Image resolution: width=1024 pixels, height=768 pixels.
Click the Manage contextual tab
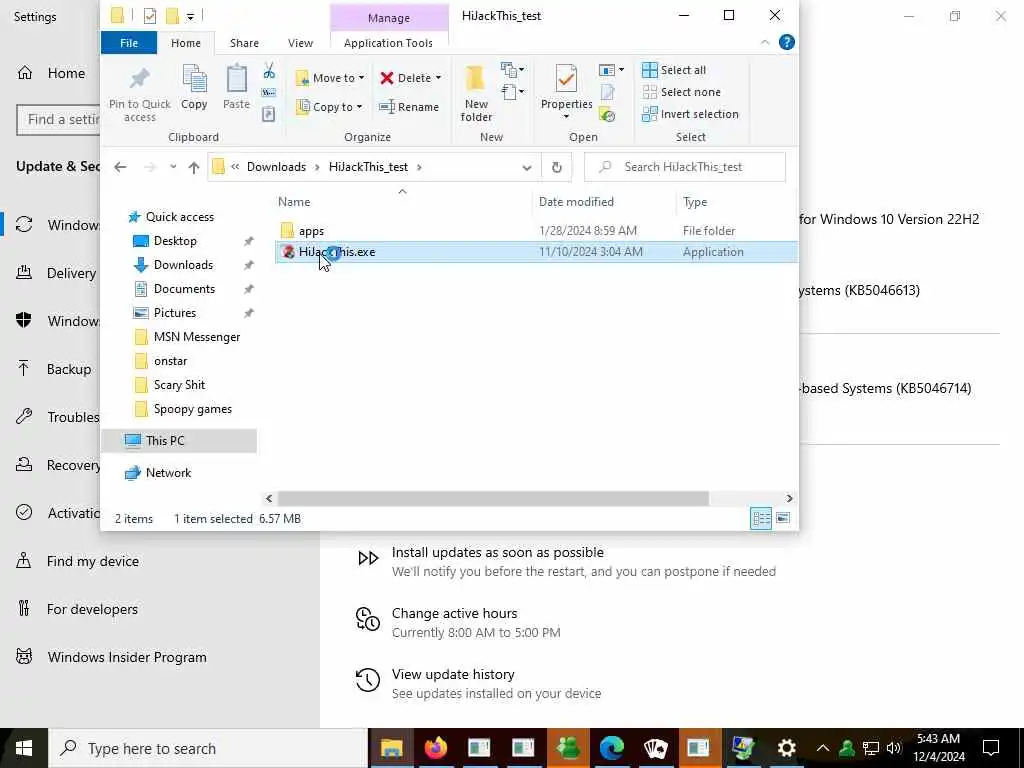(x=389, y=18)
